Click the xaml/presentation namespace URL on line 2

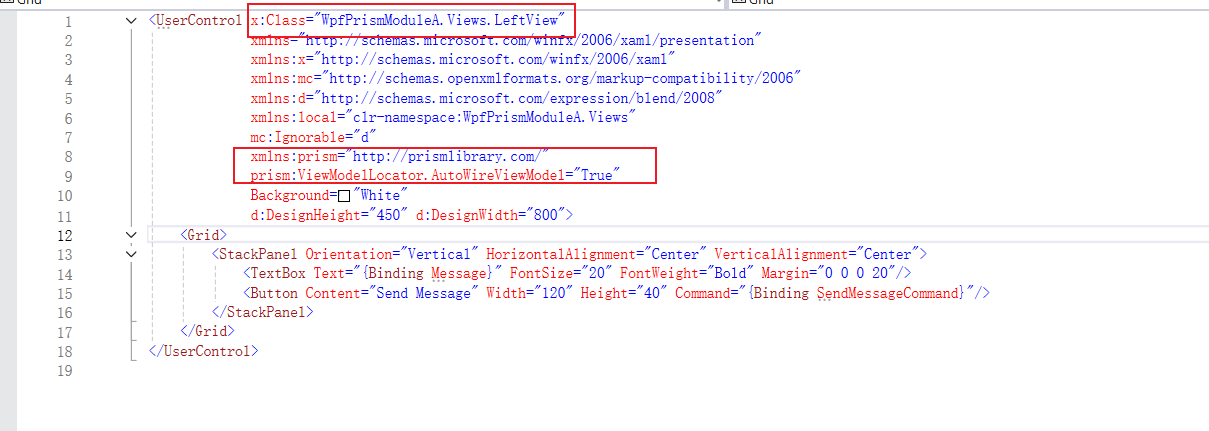[x=534, y=40]
